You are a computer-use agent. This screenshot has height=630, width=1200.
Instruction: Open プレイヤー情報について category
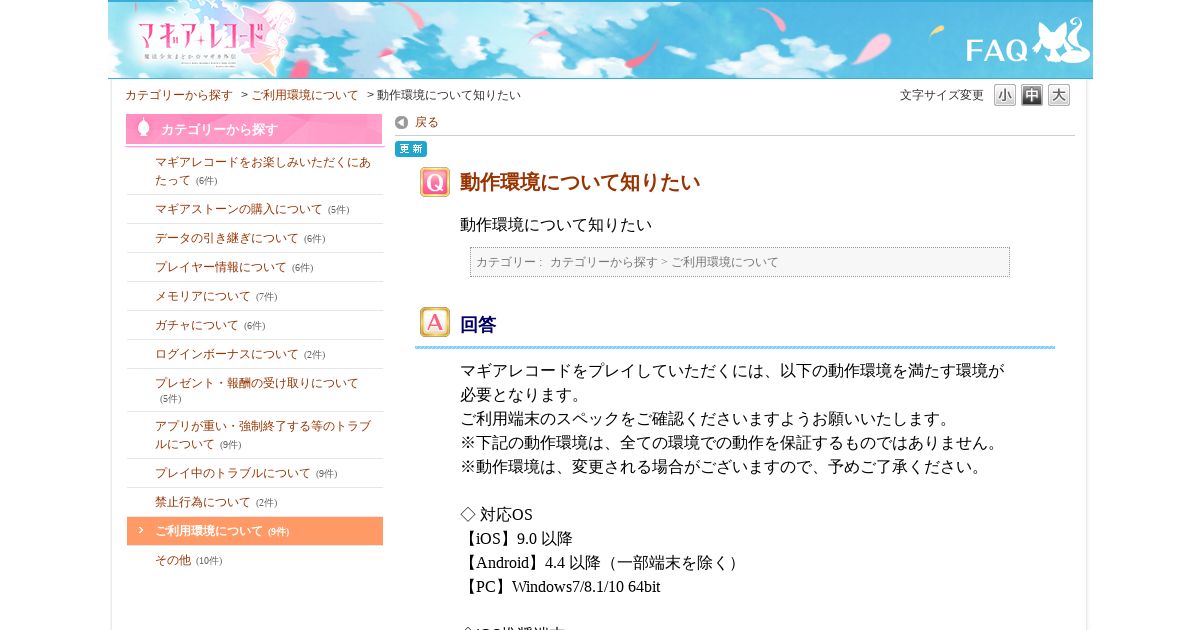[x=221, y=267]
